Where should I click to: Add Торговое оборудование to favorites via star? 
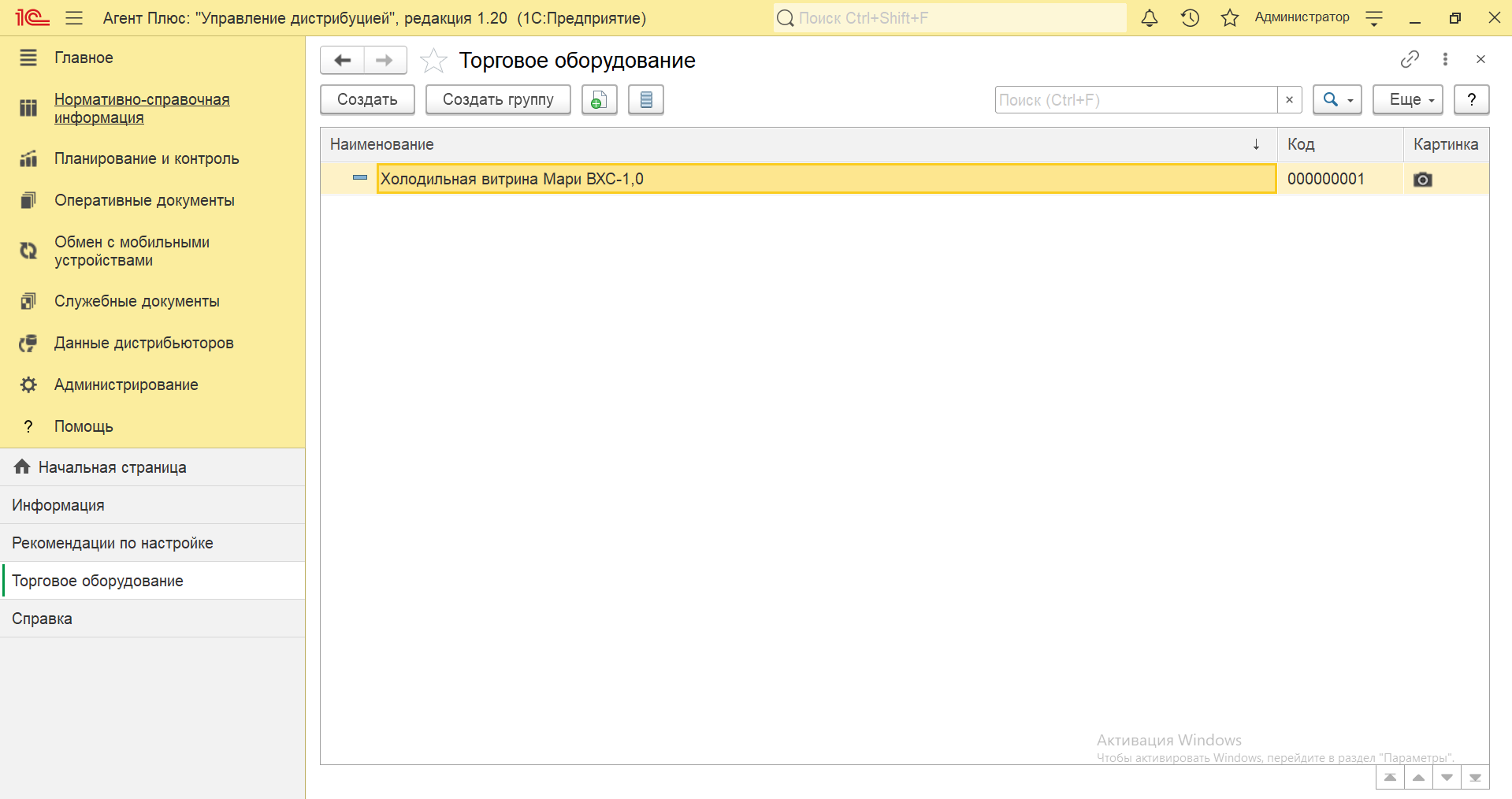[433, 61]
